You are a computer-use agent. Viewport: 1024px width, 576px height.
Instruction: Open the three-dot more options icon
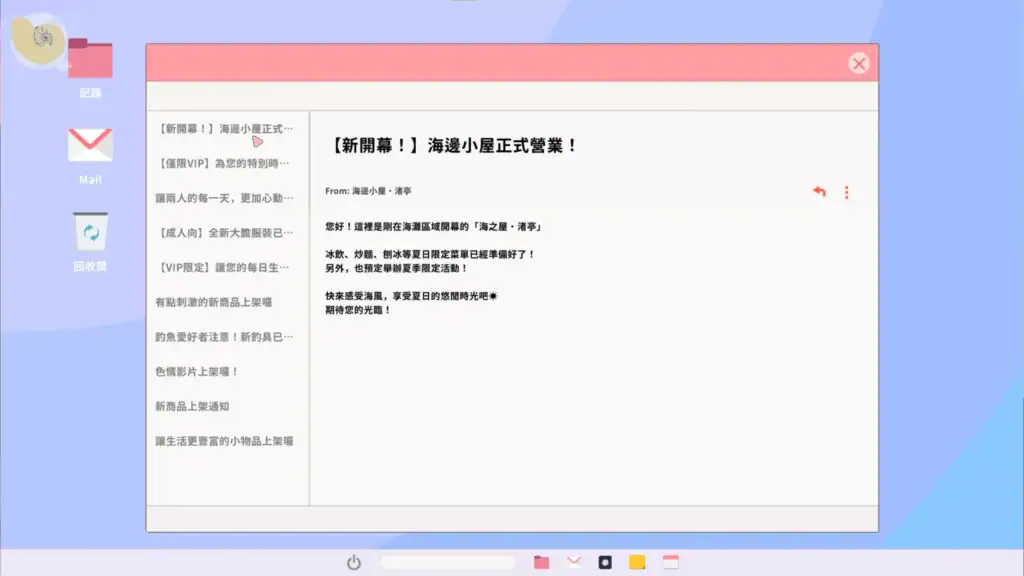[847, 192]
